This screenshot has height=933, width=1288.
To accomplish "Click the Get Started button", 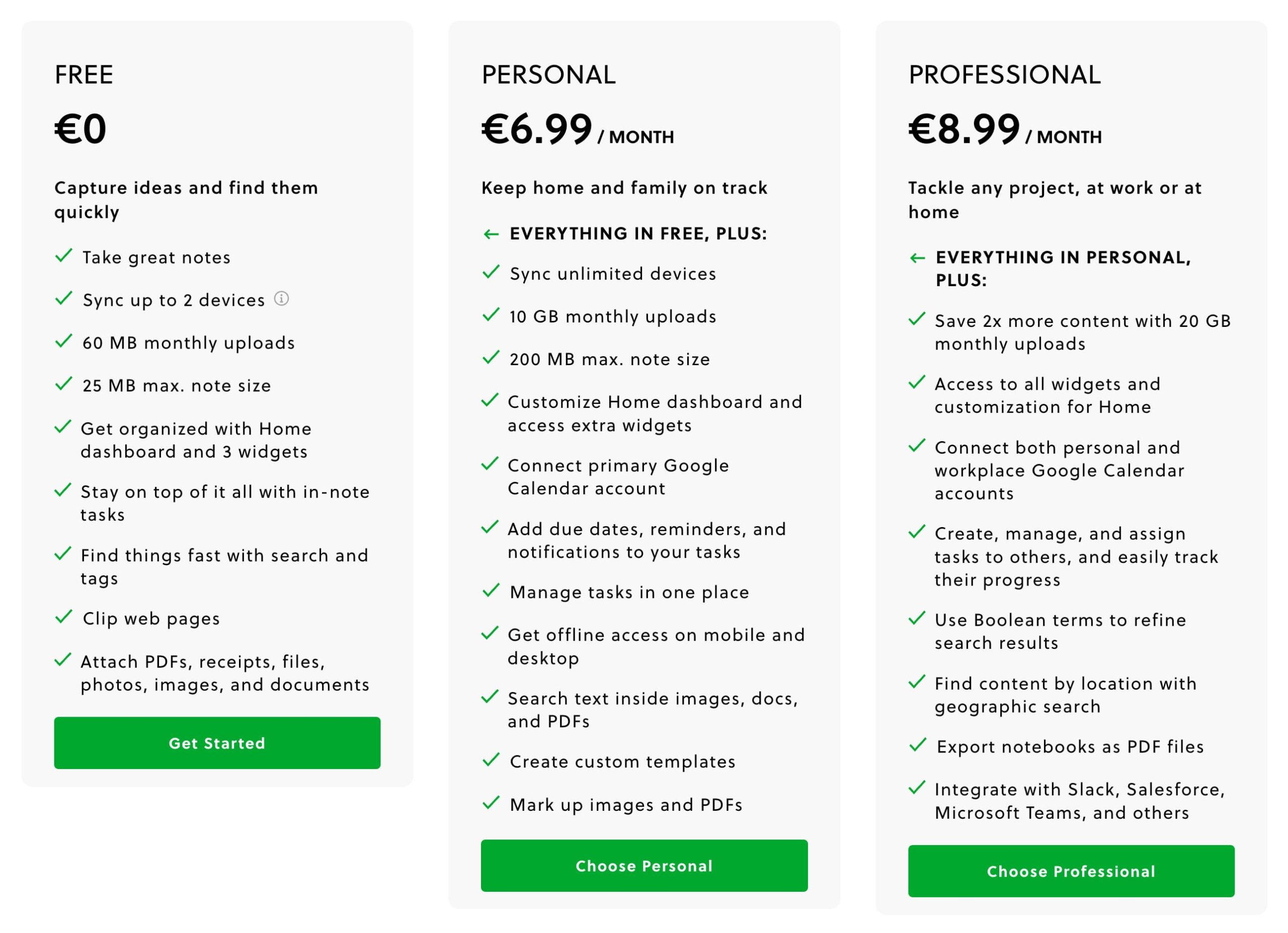I will [x=217, y=743].
